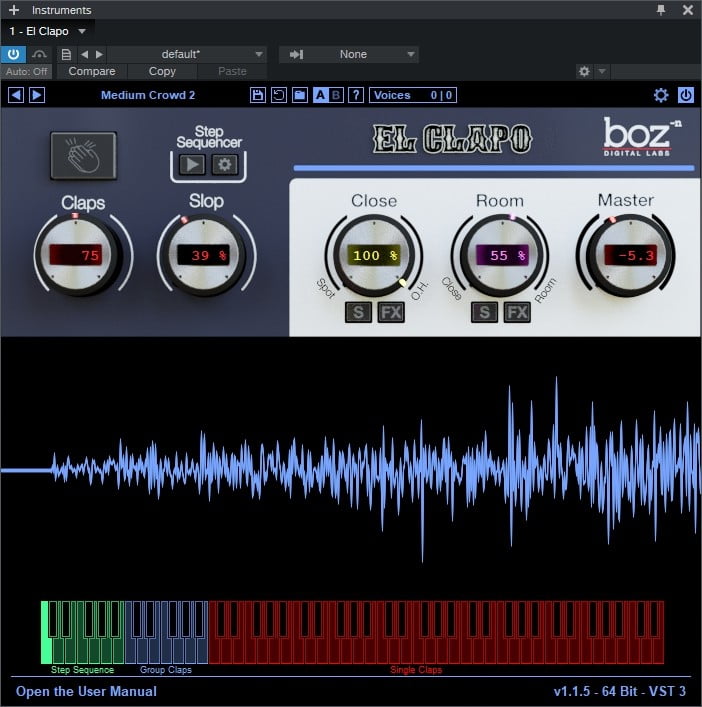Image resolution: width=702 pixels, height=707 pixels.
Task: Close the Instruments panel
Action: point(688,9)
